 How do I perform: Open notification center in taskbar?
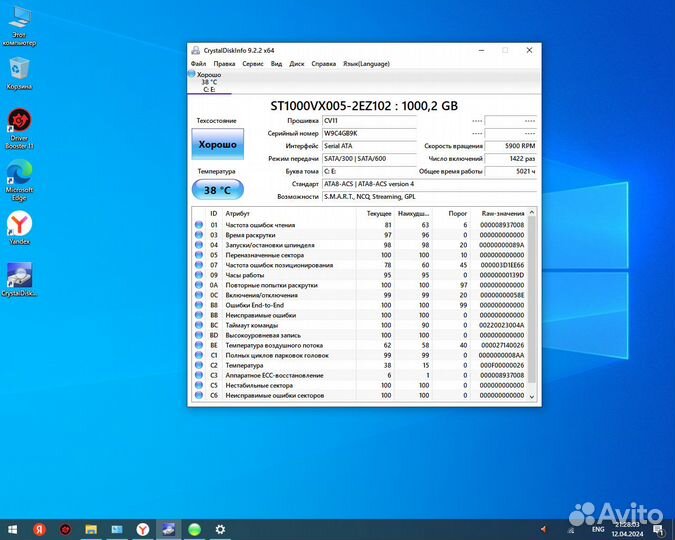[659, 529]
